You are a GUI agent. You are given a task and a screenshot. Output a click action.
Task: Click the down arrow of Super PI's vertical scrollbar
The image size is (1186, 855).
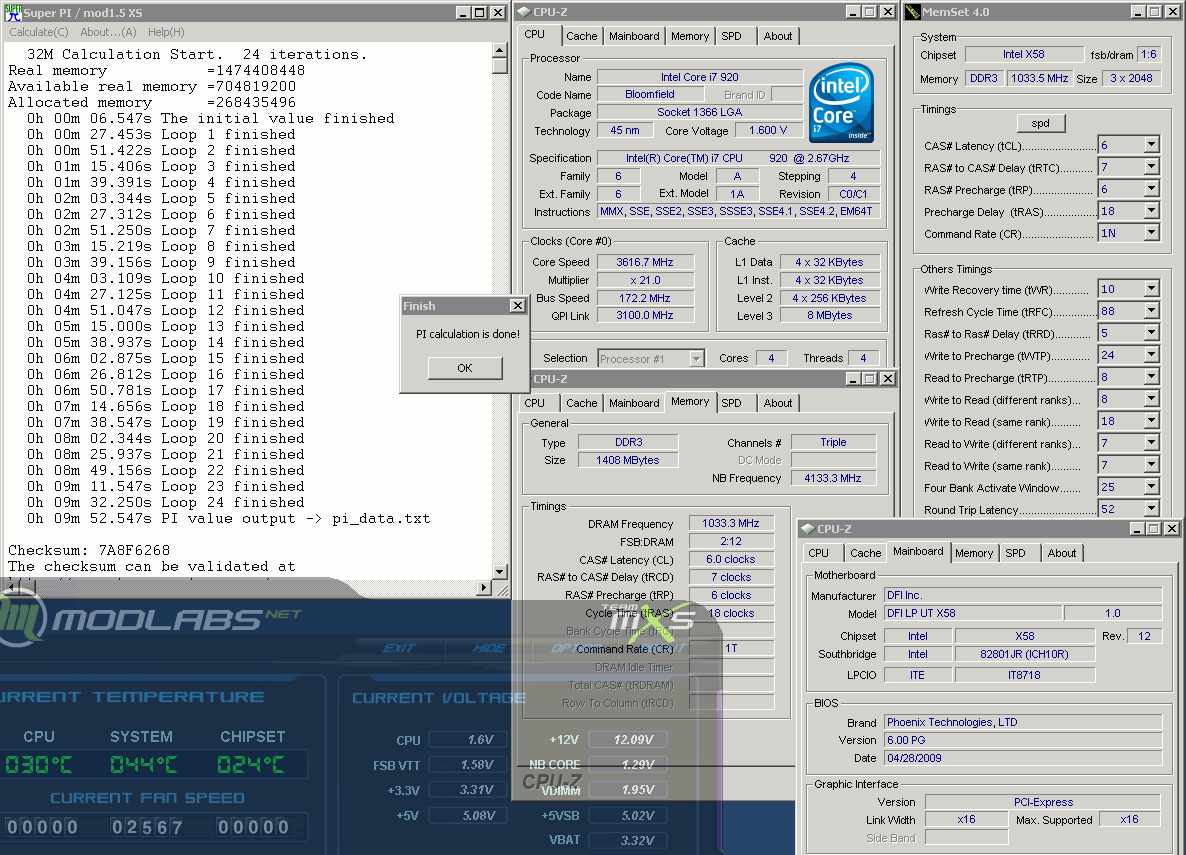[x=499, y=571]
